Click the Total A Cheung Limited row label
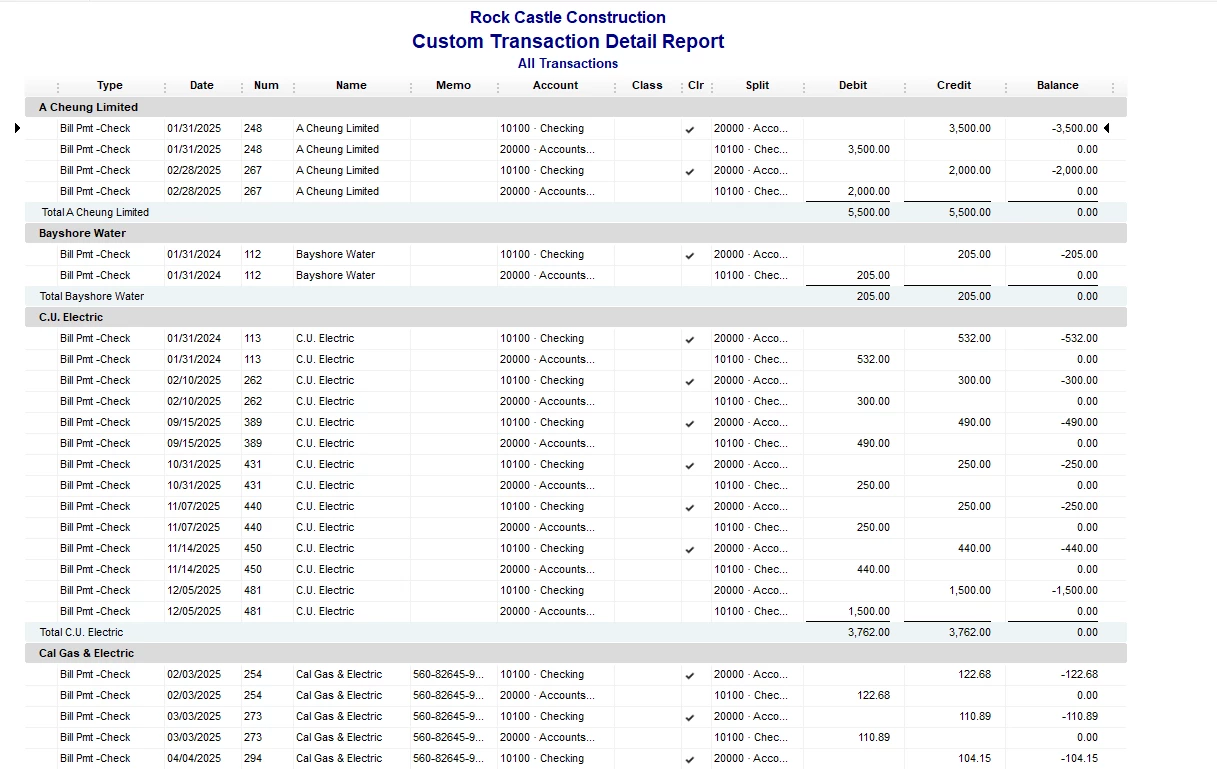Viewport: 1217px width, 769px height. (95, 212)
